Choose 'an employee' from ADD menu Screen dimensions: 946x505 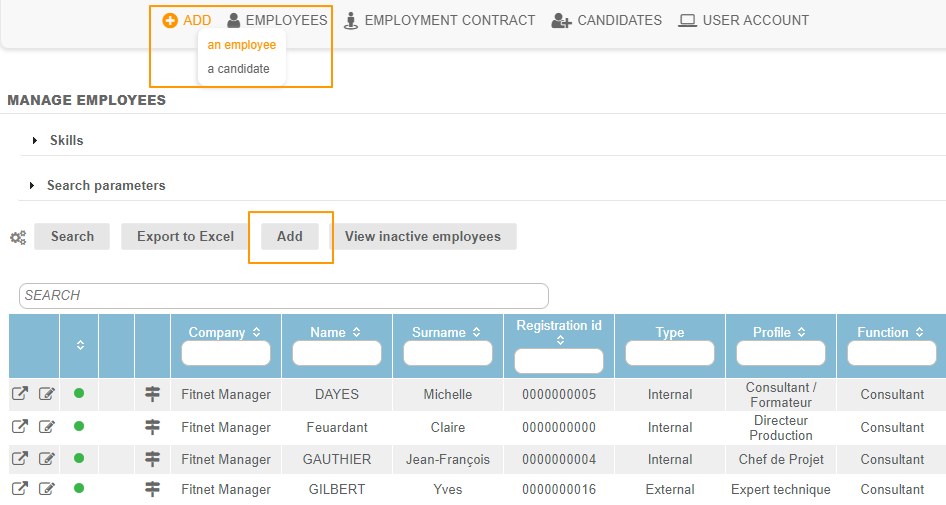(241, 45)
